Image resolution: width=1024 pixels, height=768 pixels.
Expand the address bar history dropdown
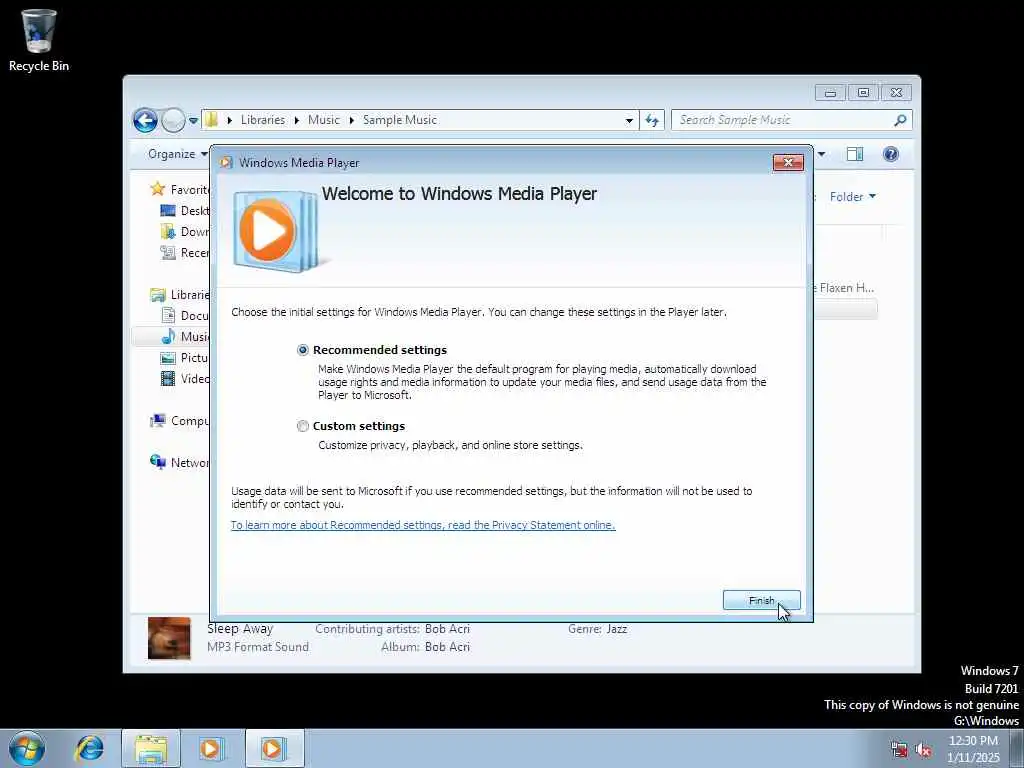point(629,121)
